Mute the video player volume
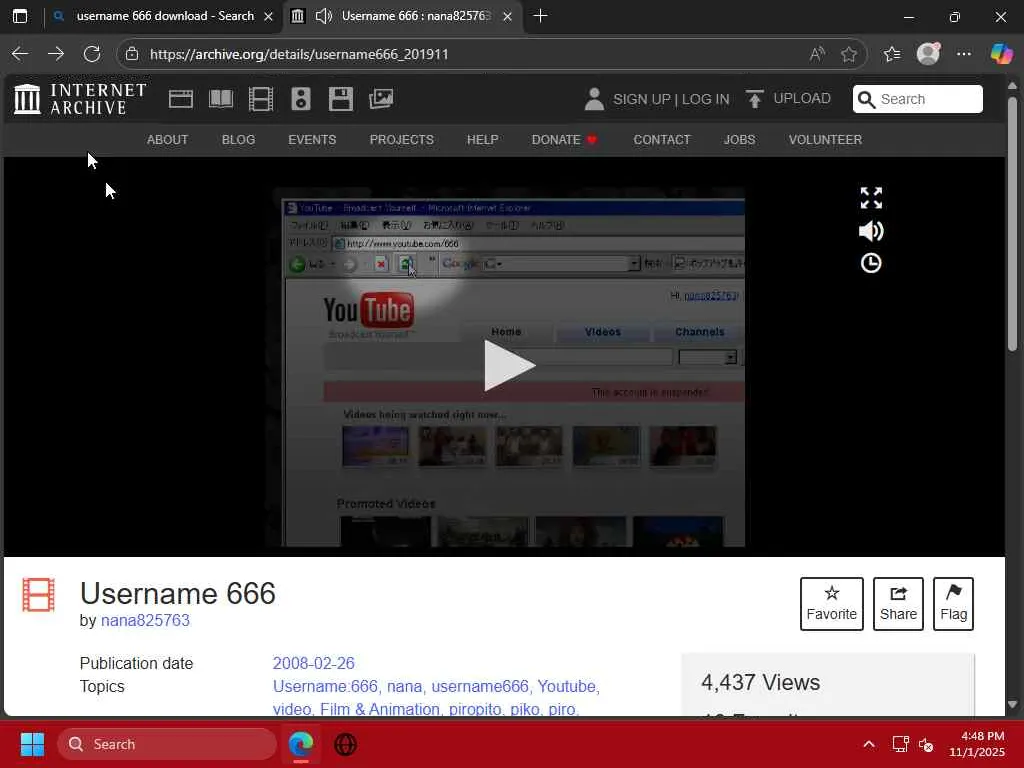The height and width of the screenshot is (768, 1024). point(871,231)
